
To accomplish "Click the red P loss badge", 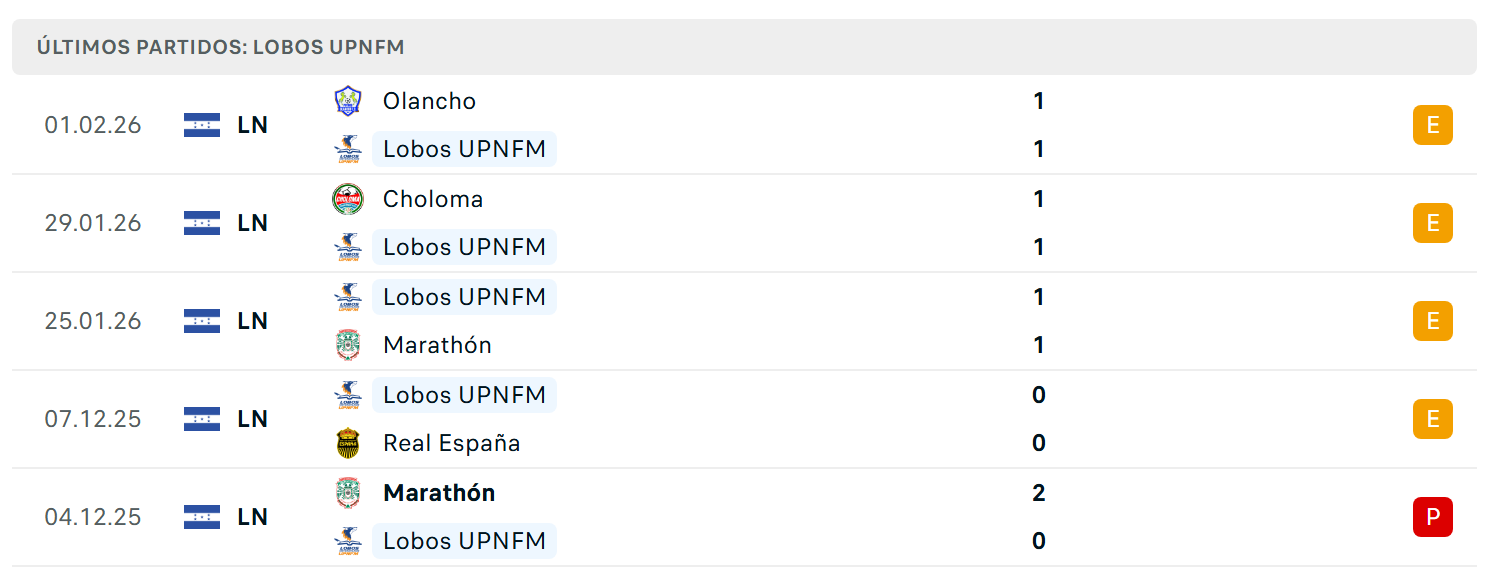I will coord(1432,517).
